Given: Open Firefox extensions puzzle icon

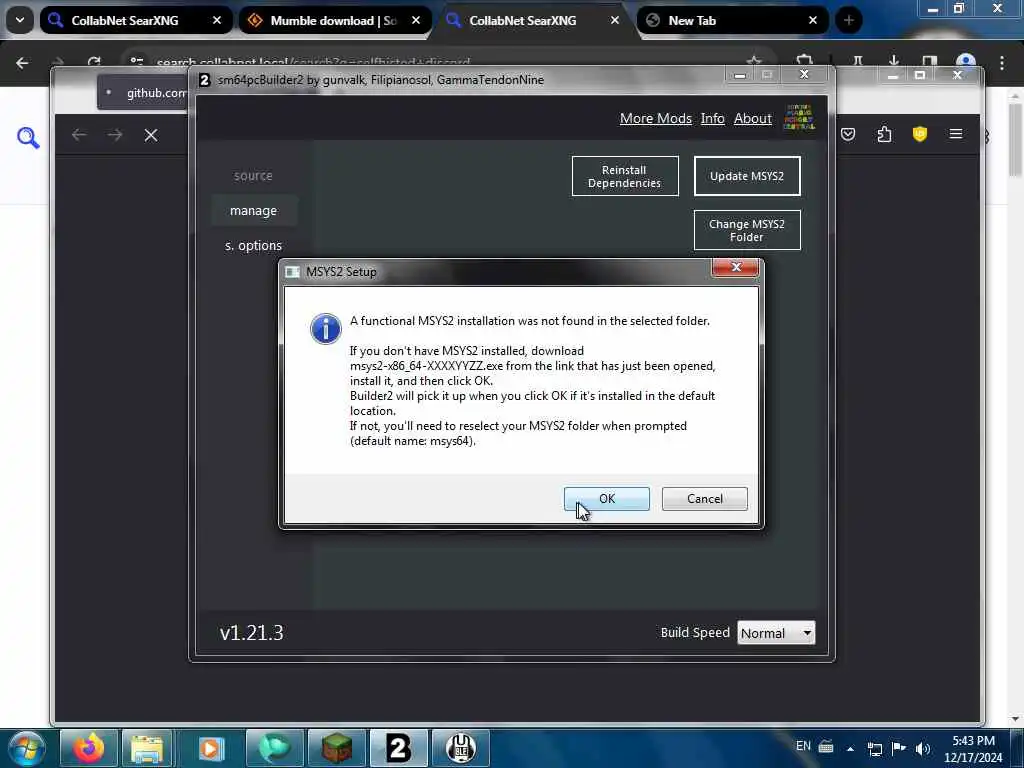Looking at the screenshot, I should [884, 135].
